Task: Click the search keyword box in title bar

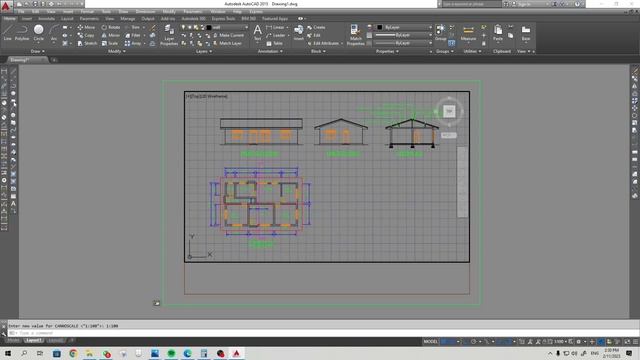Action: click(471, 4)
